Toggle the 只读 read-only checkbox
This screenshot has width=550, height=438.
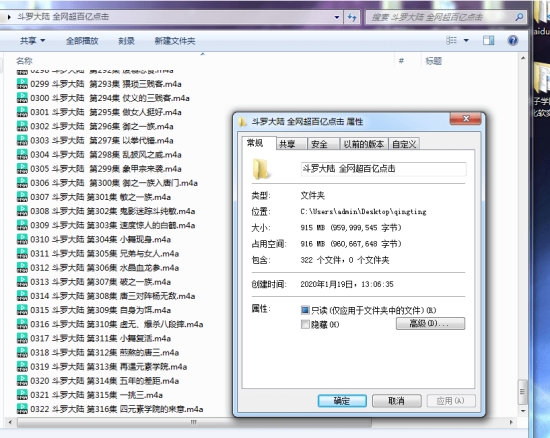point(305,310)
